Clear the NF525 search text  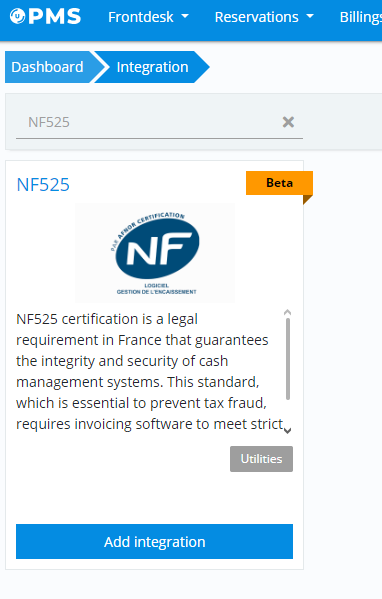coord(288,122)
